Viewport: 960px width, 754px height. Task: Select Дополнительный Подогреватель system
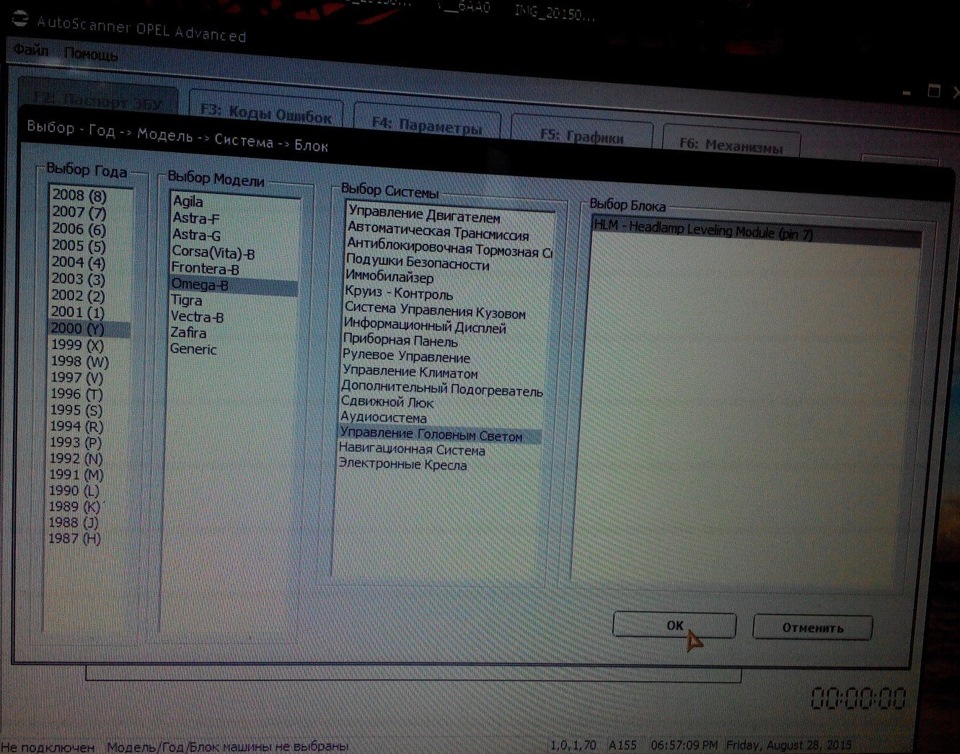(x=442, y=389)
